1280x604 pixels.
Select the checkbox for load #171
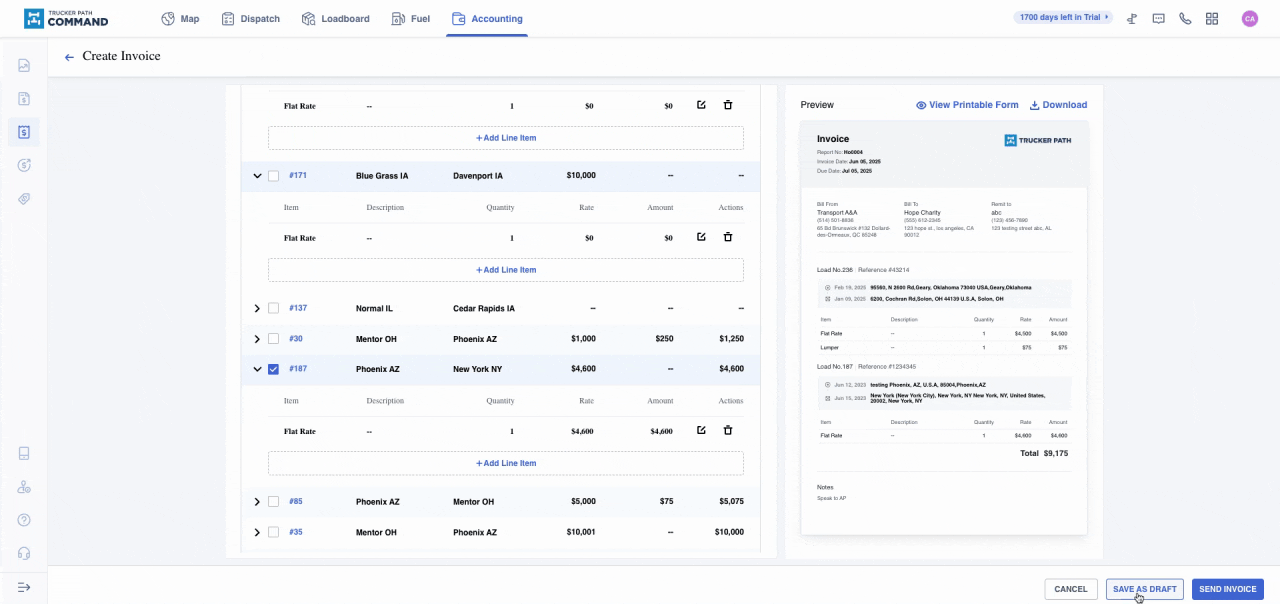pos(273,176)
